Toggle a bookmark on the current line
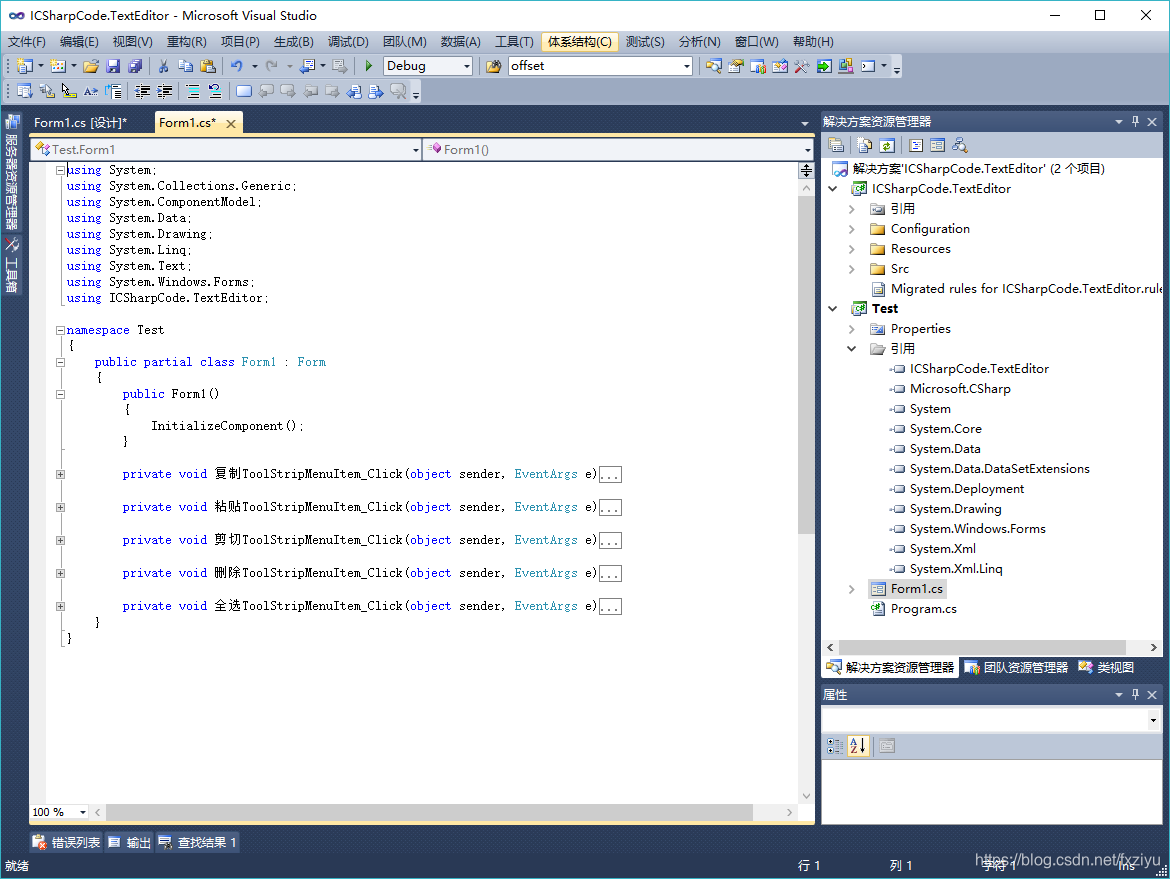This screenshot has height=879, width=1170. [x=243, y=91]
